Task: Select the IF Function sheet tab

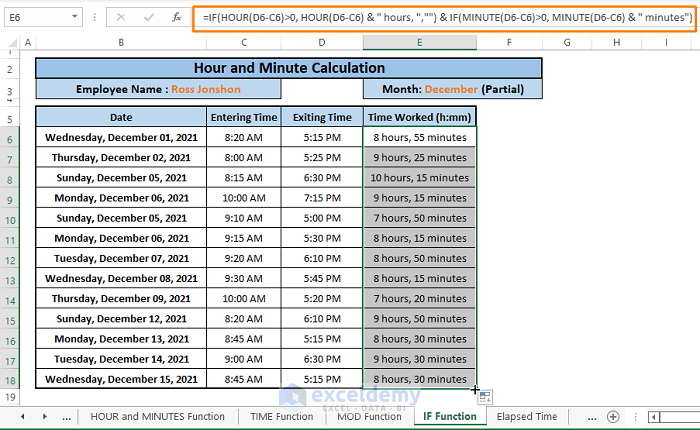Action: coord(450,417)
